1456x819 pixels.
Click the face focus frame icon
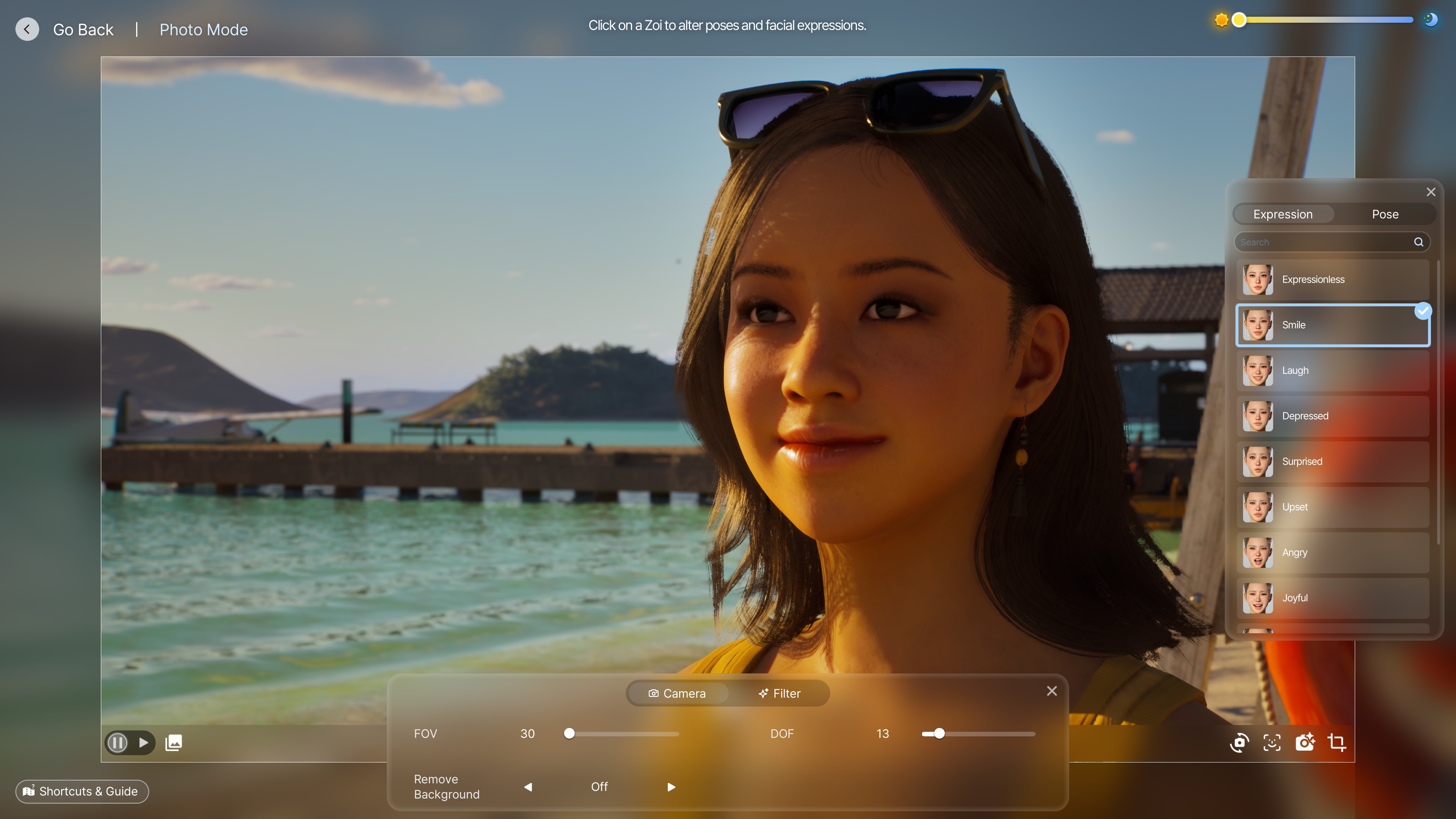click(1272, 742)
